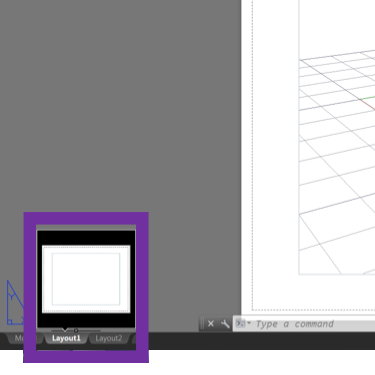Screen dimensions: 375x375
Task: Switch to the Model tab
Action: click(19, 338)
